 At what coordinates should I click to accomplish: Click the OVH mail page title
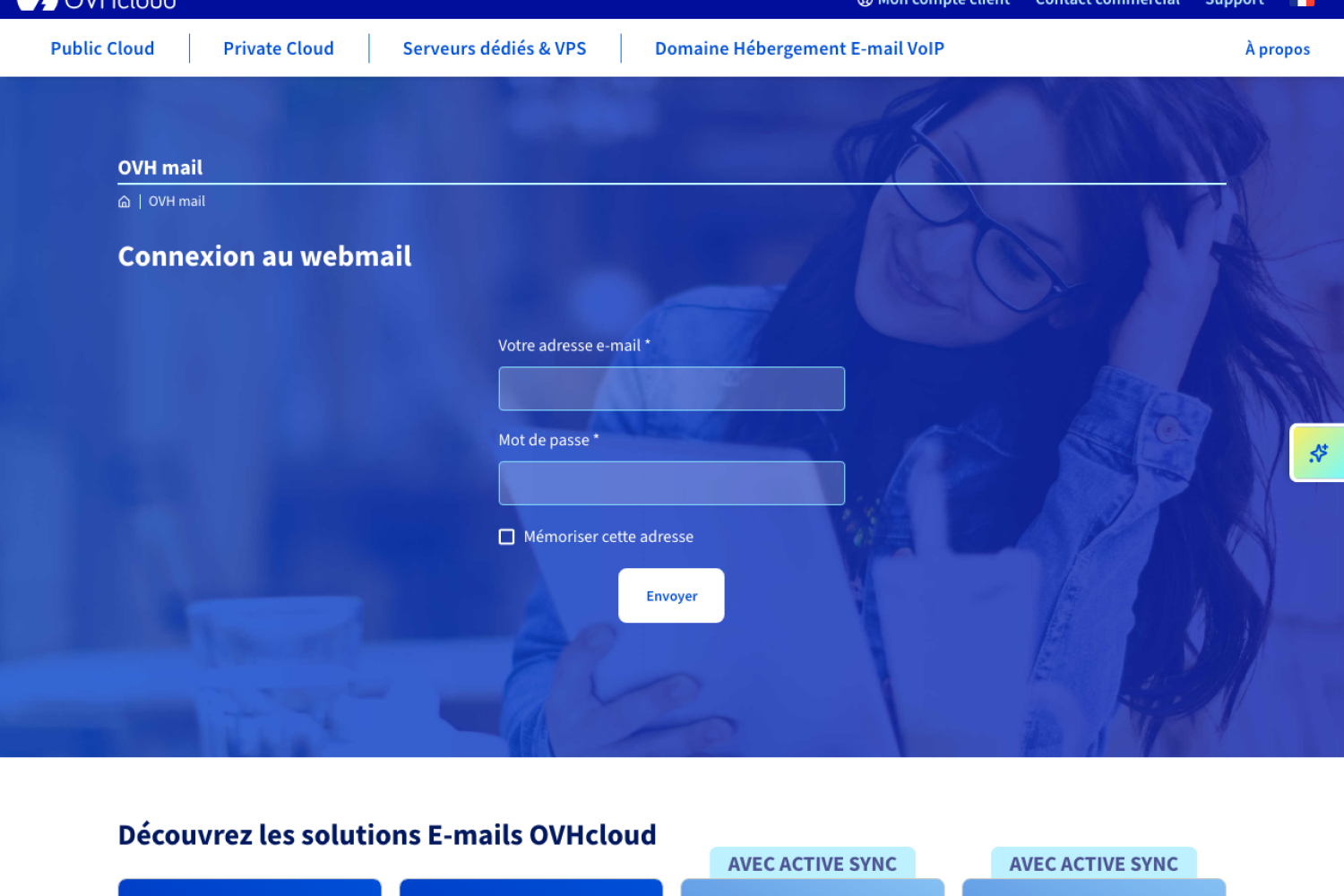click(x=160, y=168)
